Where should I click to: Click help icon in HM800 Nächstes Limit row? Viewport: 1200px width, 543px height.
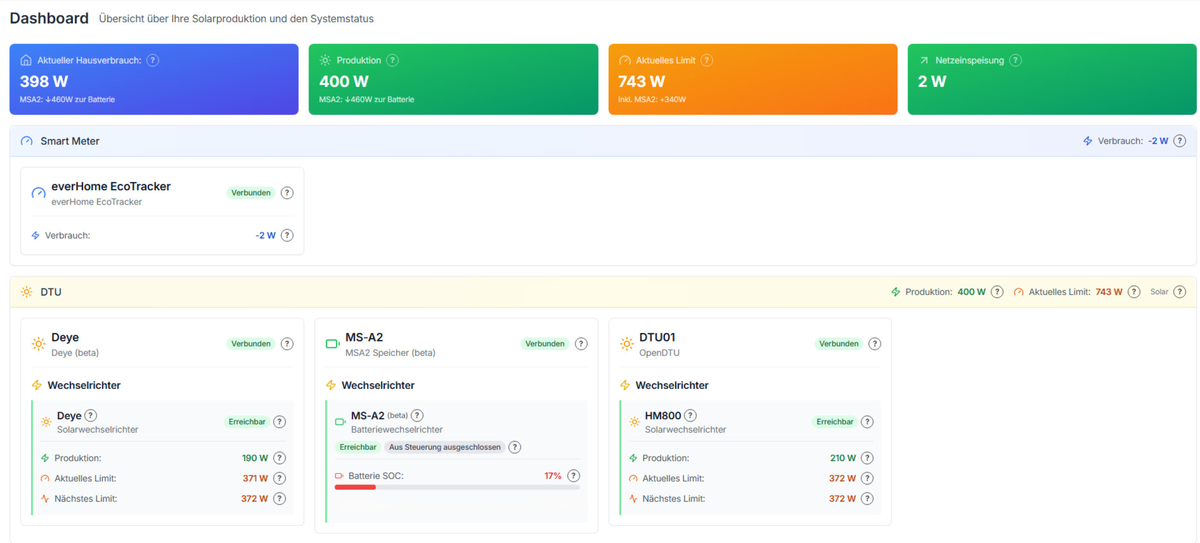pos(867,498)
